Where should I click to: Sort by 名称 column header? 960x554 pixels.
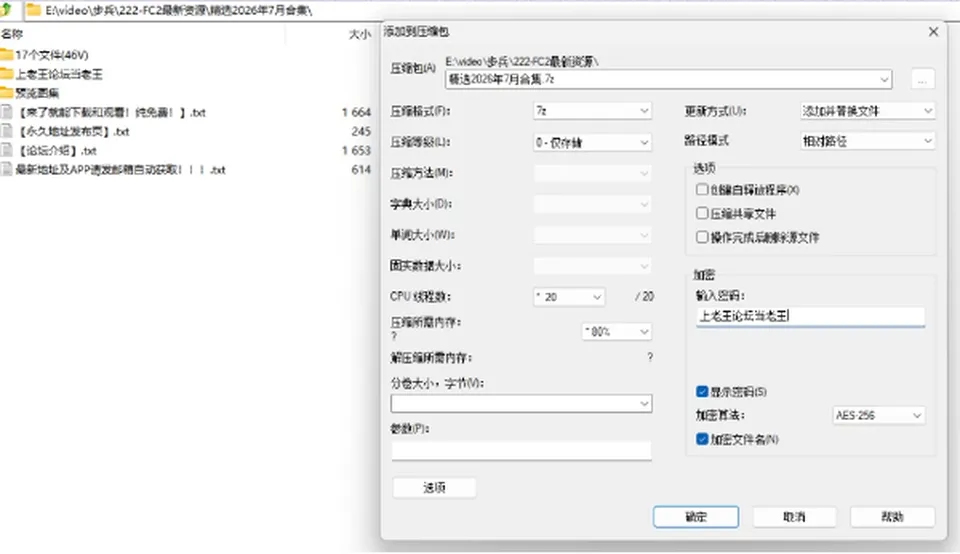(x=12, y=34)
